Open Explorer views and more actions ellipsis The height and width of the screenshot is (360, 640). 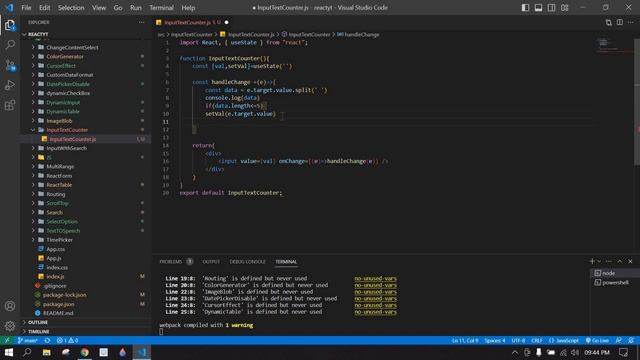point(141,22)
